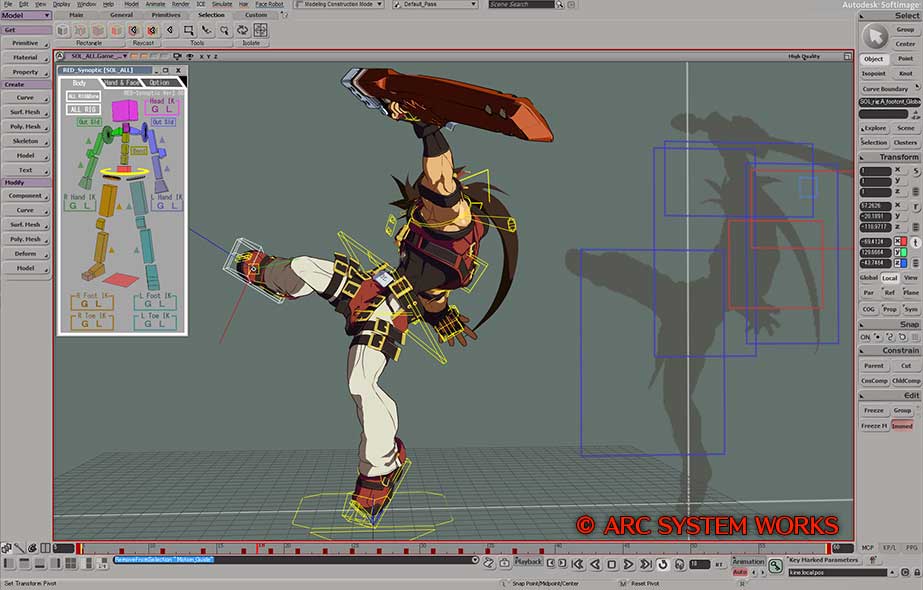Click the Parent constrain button
The height and width of the screenshot is (590, 923).
point(874,366)
